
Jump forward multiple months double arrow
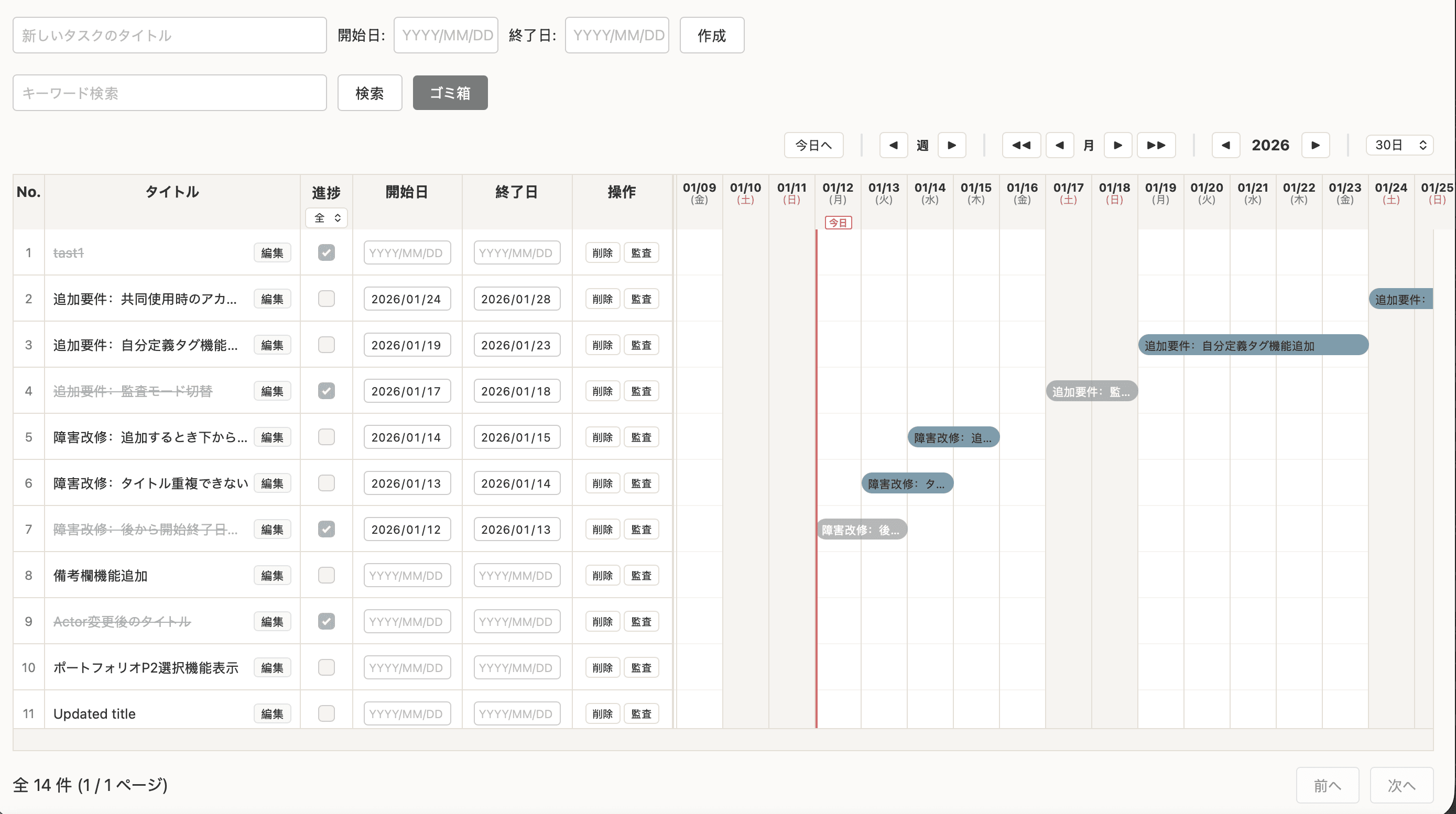[x=1156, y=145]
